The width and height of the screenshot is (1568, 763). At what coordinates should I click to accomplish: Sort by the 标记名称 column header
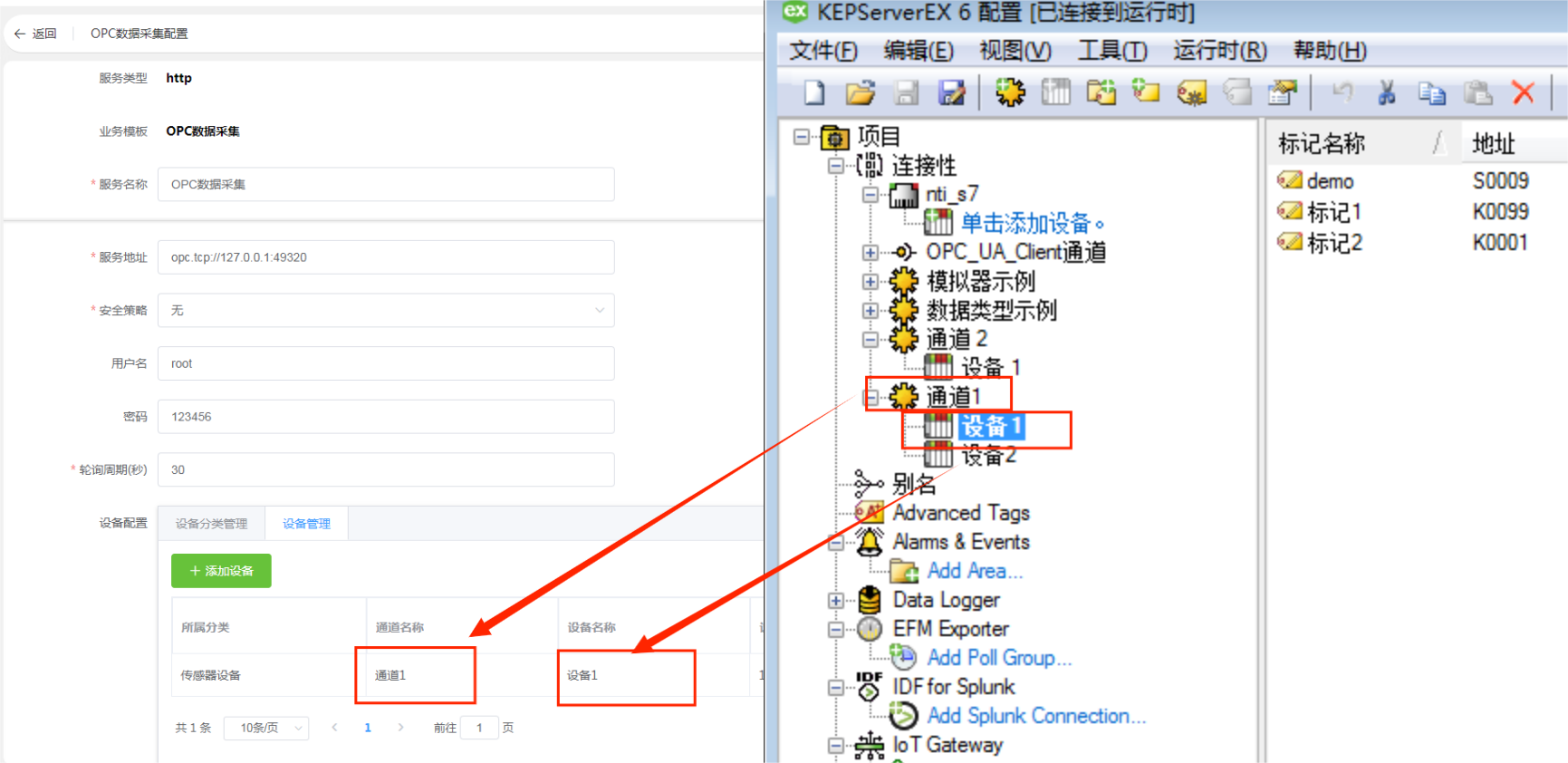click(x=1362, y=143)
